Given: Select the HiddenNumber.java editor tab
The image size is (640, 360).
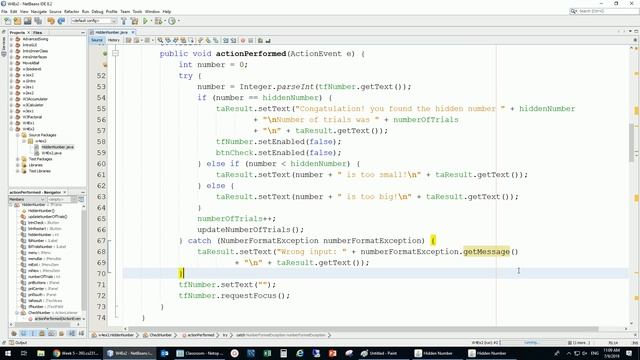Looking at the screenshot, I should coord(111,32).
